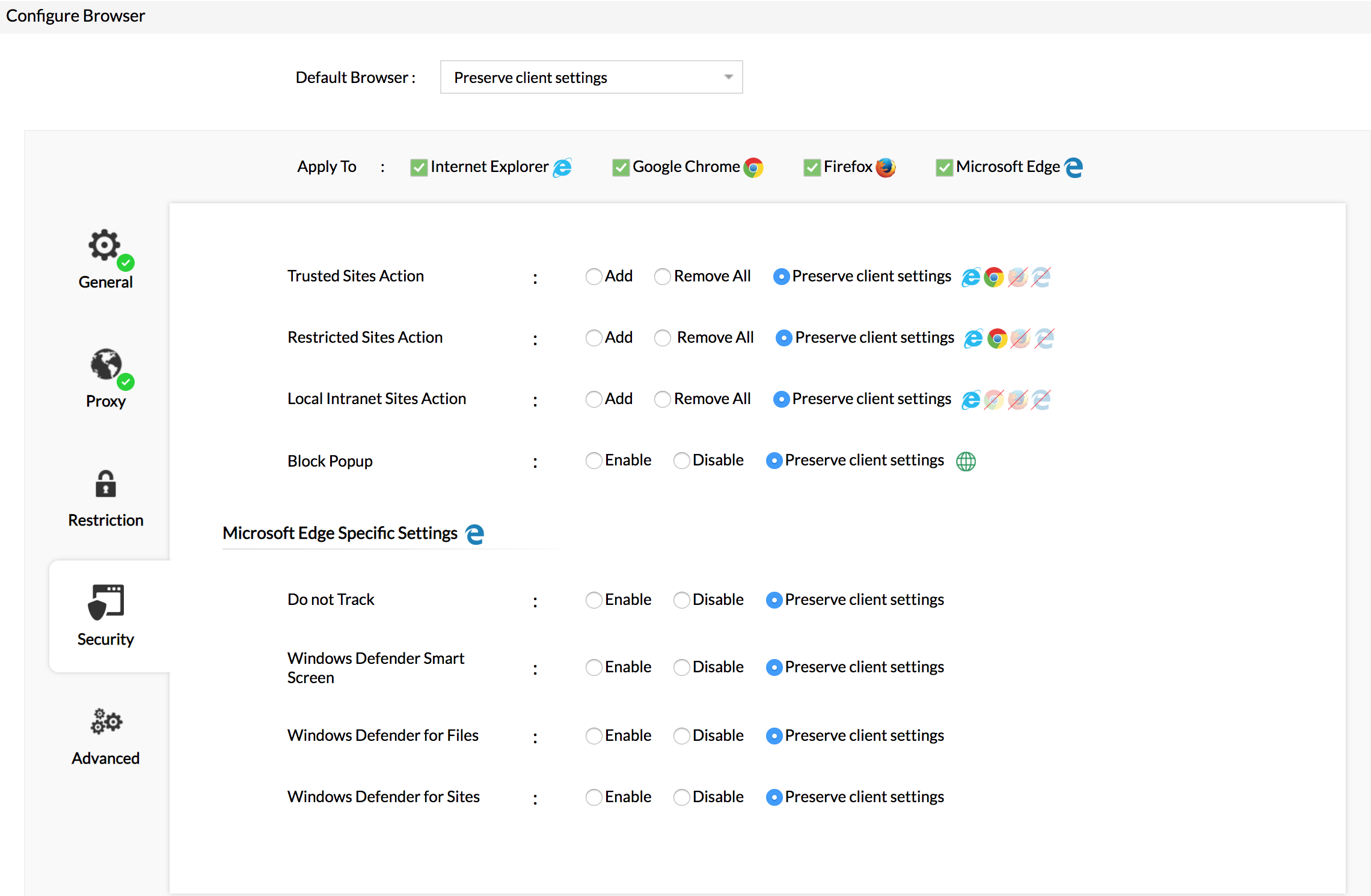
Task: Click the Block Popup globe icon
Action: point(966,461)
